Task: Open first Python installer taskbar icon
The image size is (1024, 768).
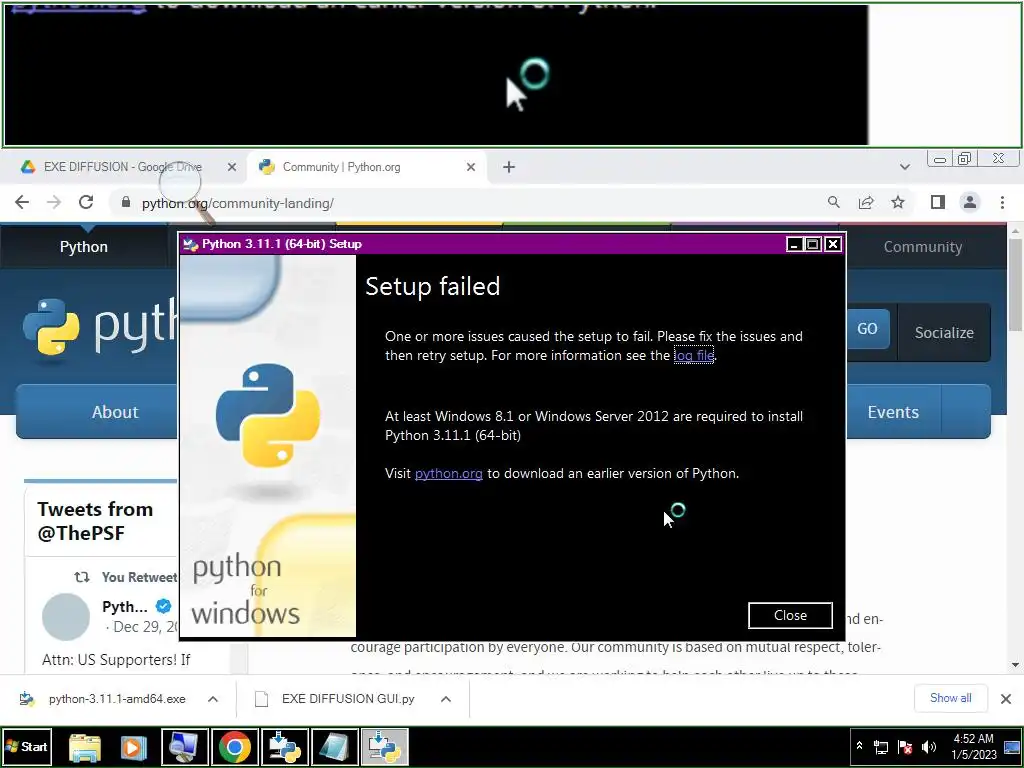Action: (285, 747)
